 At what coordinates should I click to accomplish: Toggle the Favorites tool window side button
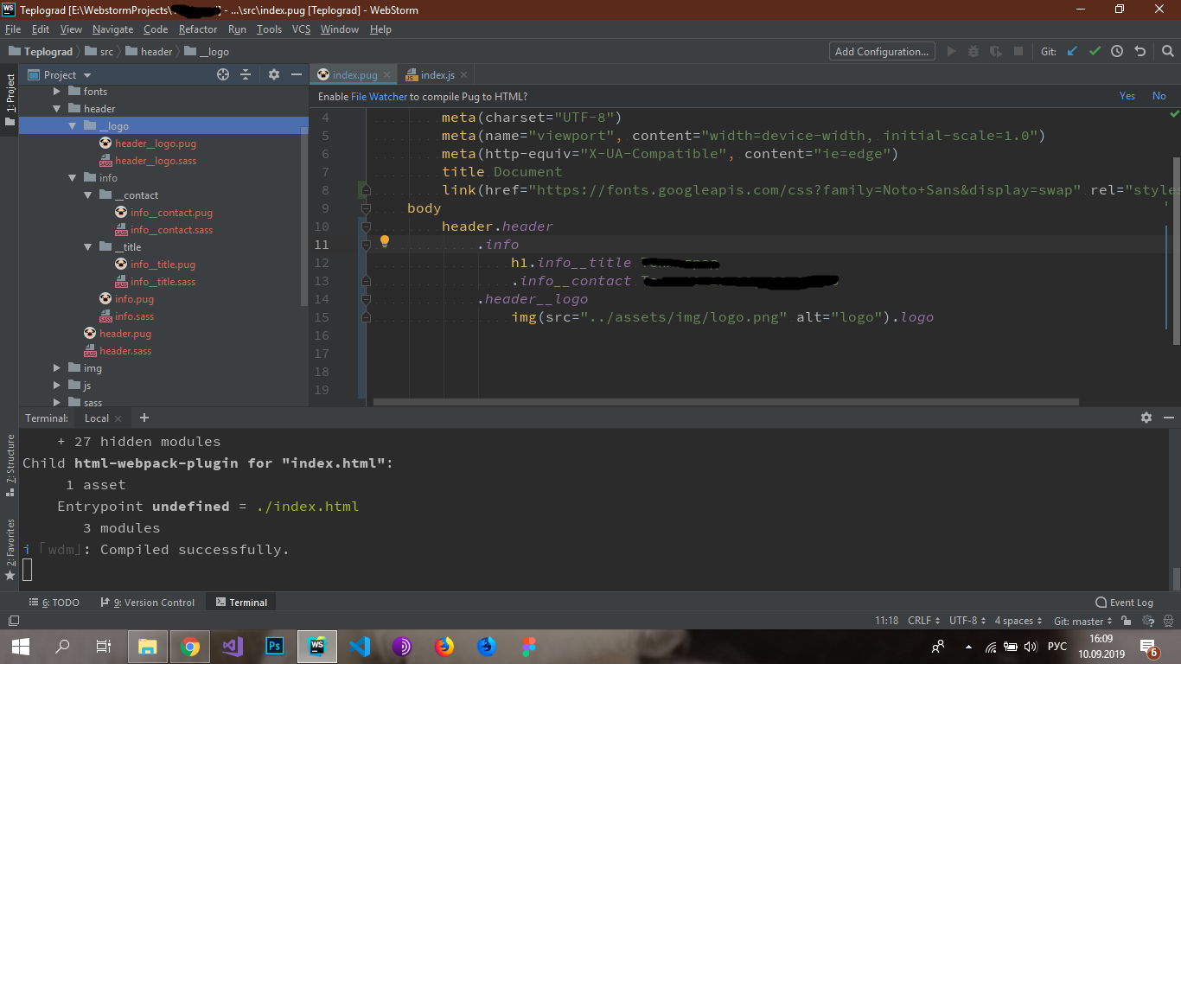click(x=10, y=549)
